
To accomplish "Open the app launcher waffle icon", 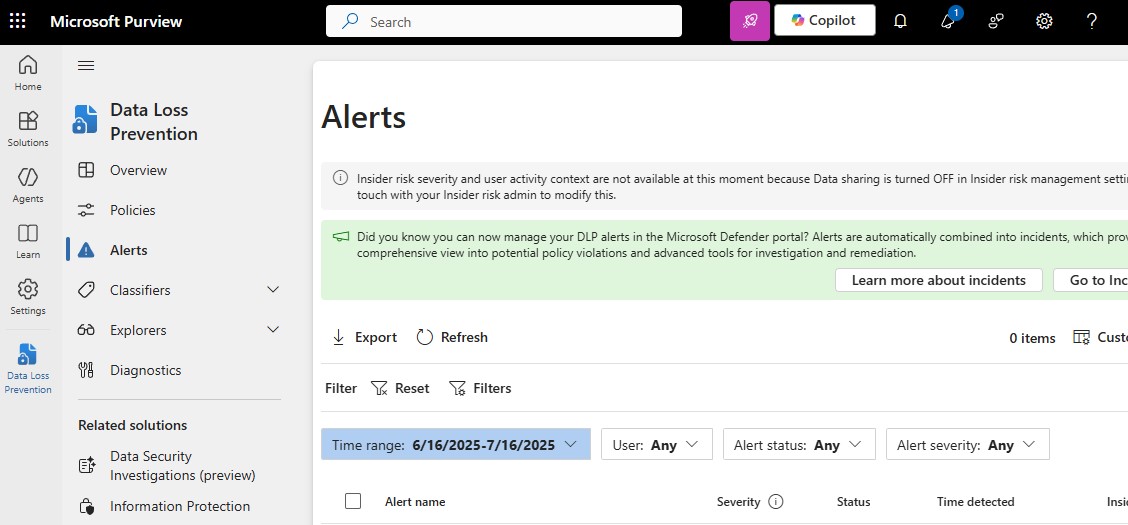I will pyautogui.click(x=17, y=21).
